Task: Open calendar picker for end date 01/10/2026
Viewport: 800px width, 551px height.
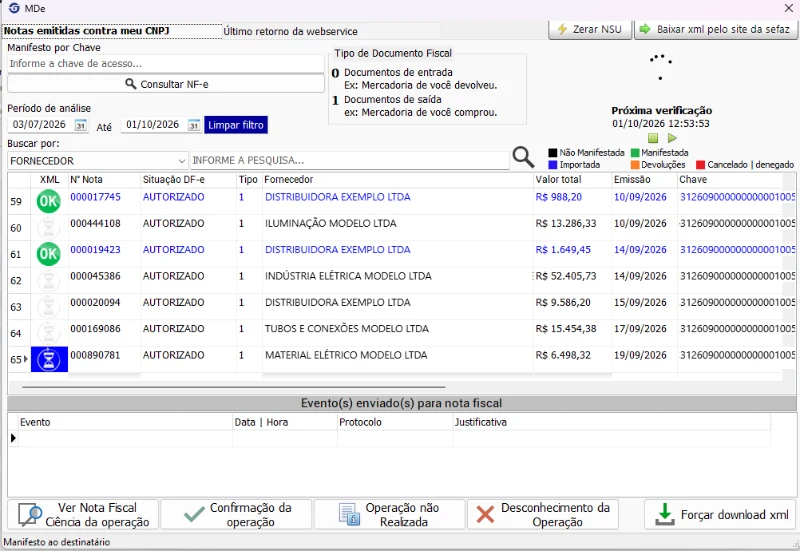Action: coord(194,125)
